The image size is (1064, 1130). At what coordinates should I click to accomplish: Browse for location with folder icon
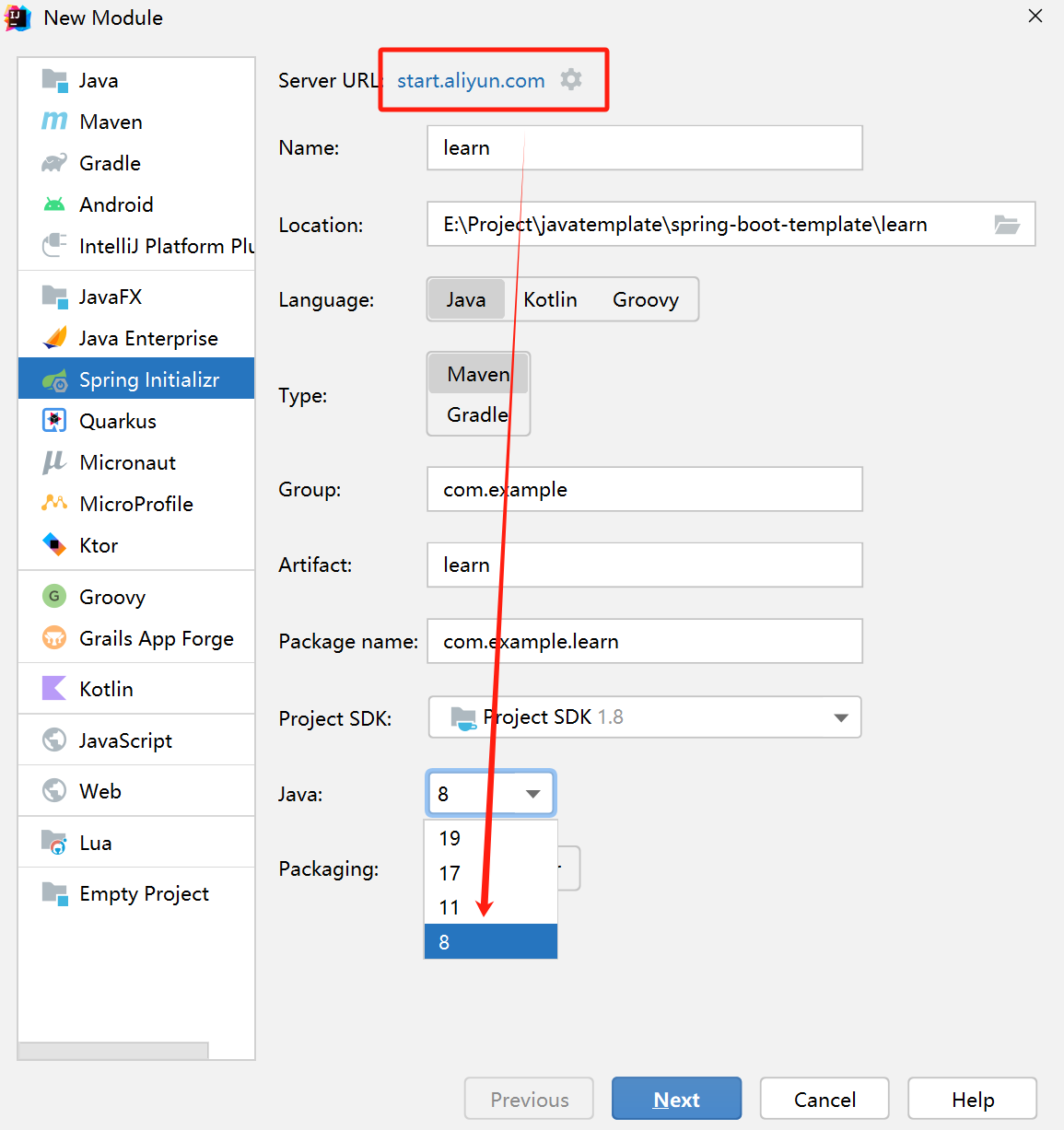(1007, 225)
